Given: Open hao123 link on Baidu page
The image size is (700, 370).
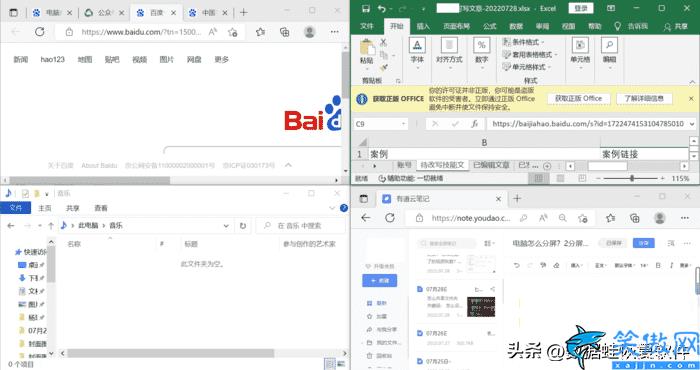Looking at the screenshot, I should click(x=53, y=59).
